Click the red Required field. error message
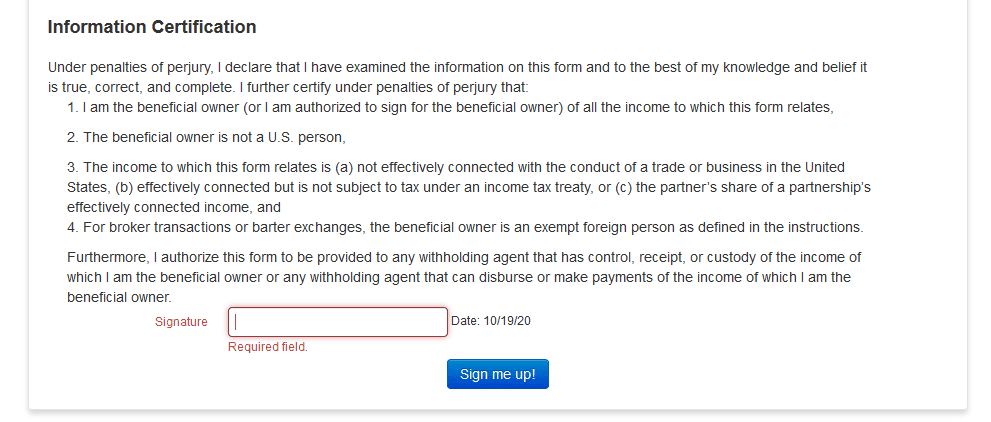This screenshot has width=991, height=422. point(268,347)
